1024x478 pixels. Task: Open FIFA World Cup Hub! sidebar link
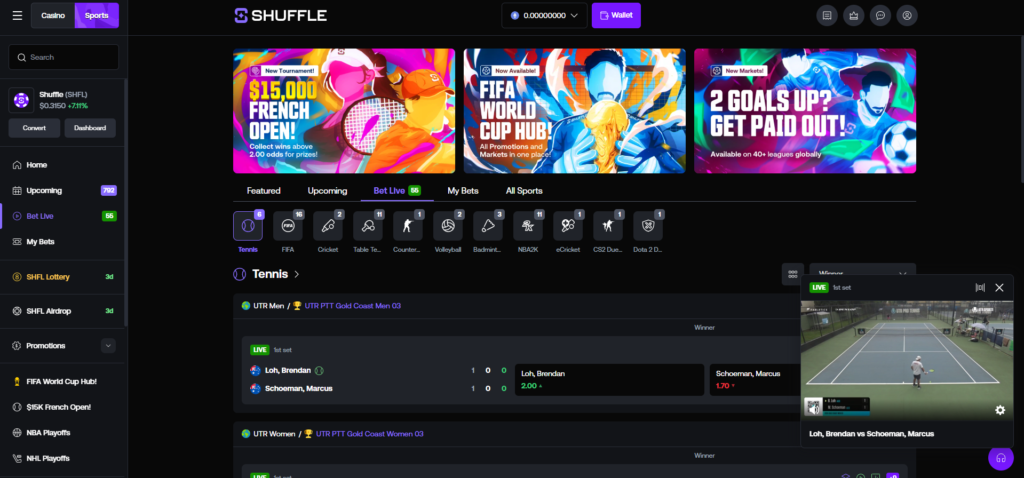click(x=63, y=381)
